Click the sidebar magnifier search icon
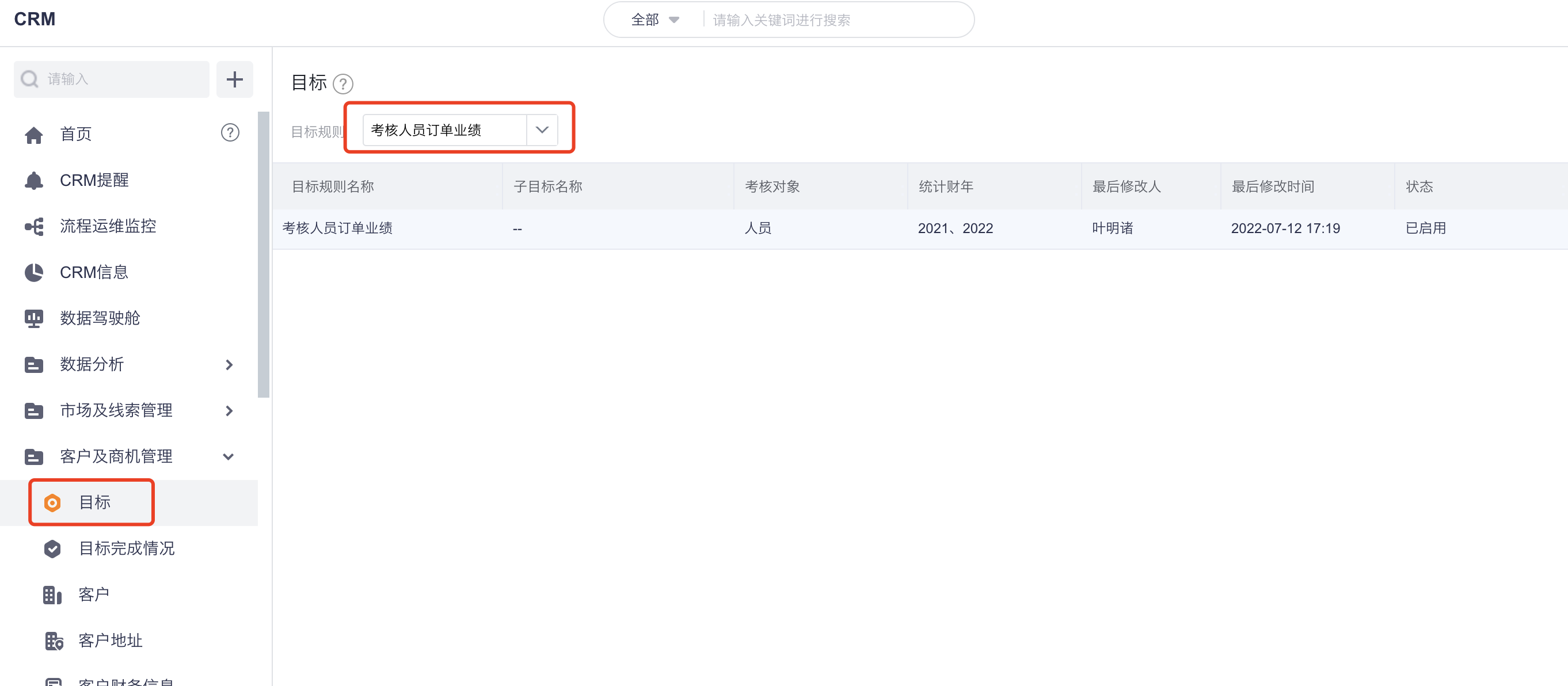This screenshot has width=1568, height=686. coord(29,79)
